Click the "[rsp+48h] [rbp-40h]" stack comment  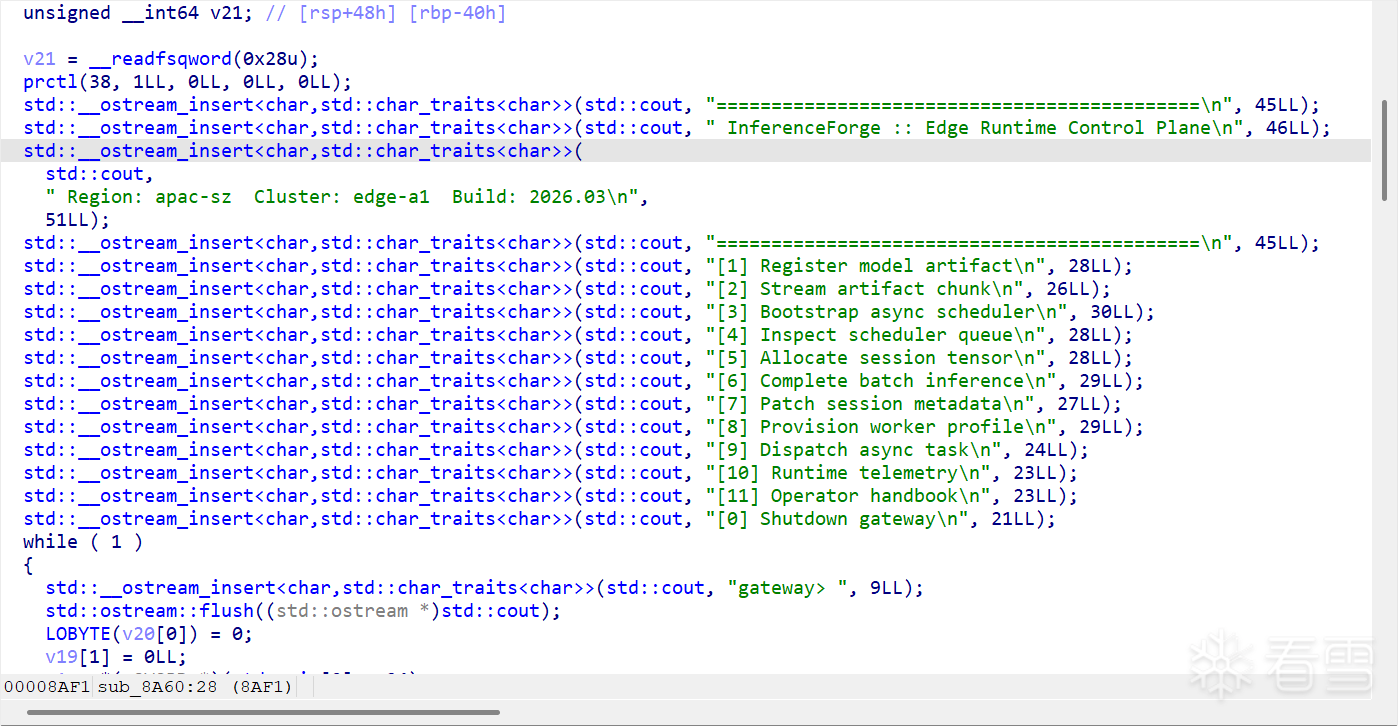click(402, 13)
